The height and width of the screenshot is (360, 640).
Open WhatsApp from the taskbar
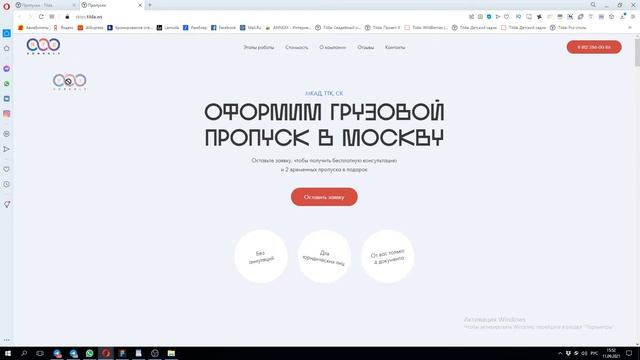coord(89,353)
